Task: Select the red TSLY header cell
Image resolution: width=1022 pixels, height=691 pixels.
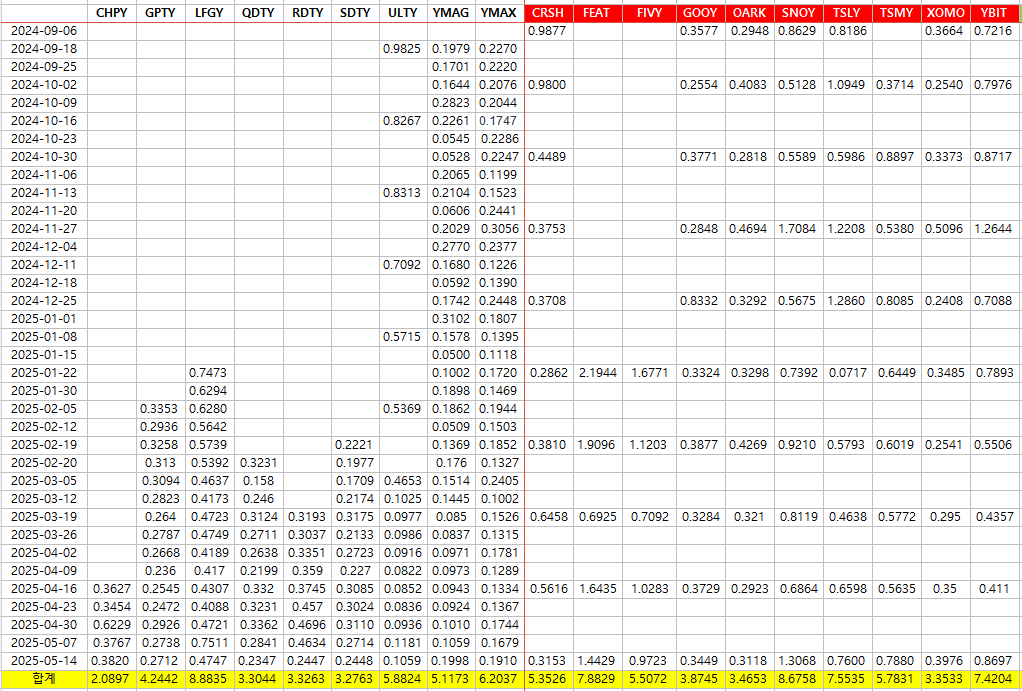Action: click(x=847, y=13)
